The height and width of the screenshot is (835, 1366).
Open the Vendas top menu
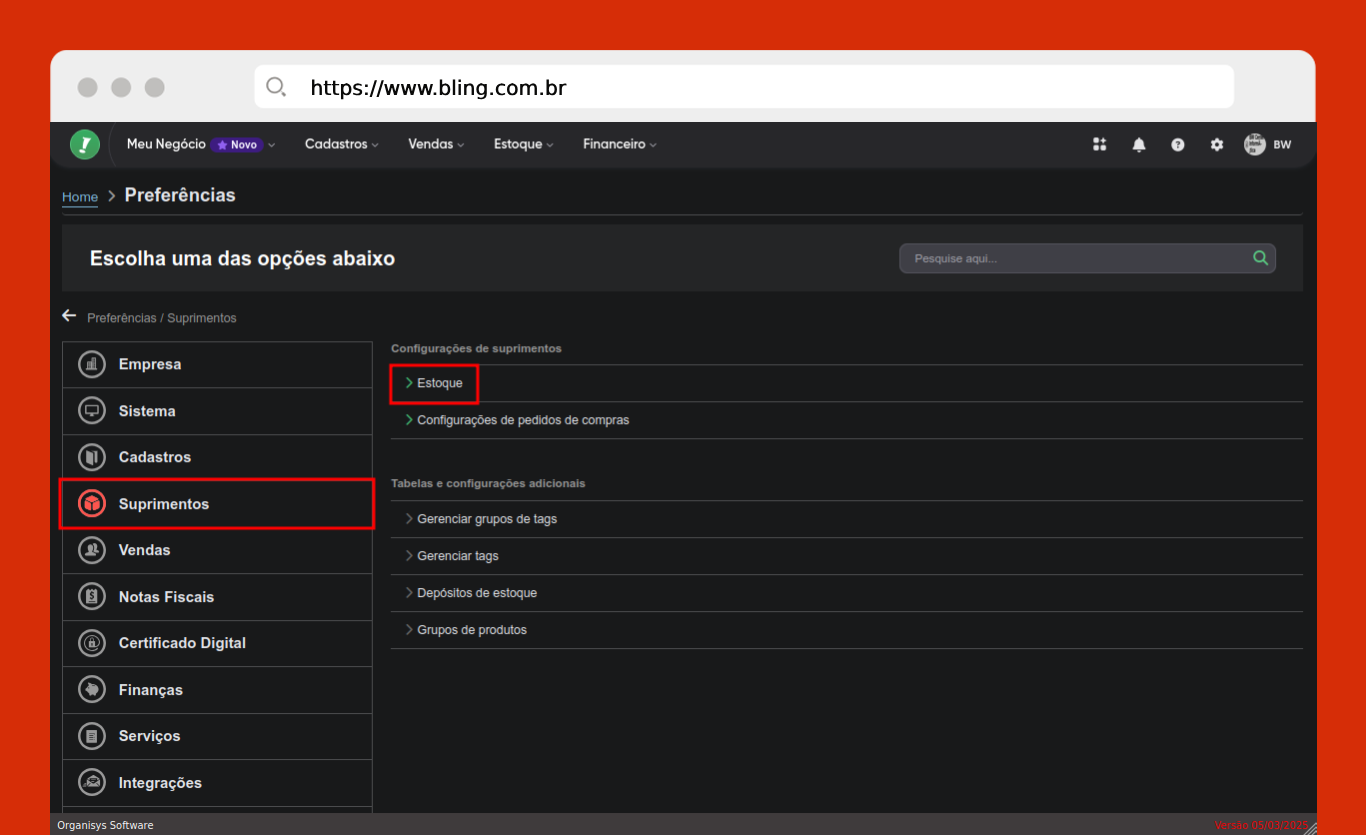tap(436, 144)
